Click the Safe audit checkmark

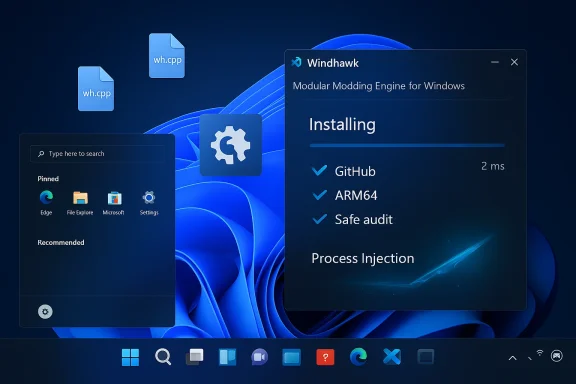coord(320,219)
